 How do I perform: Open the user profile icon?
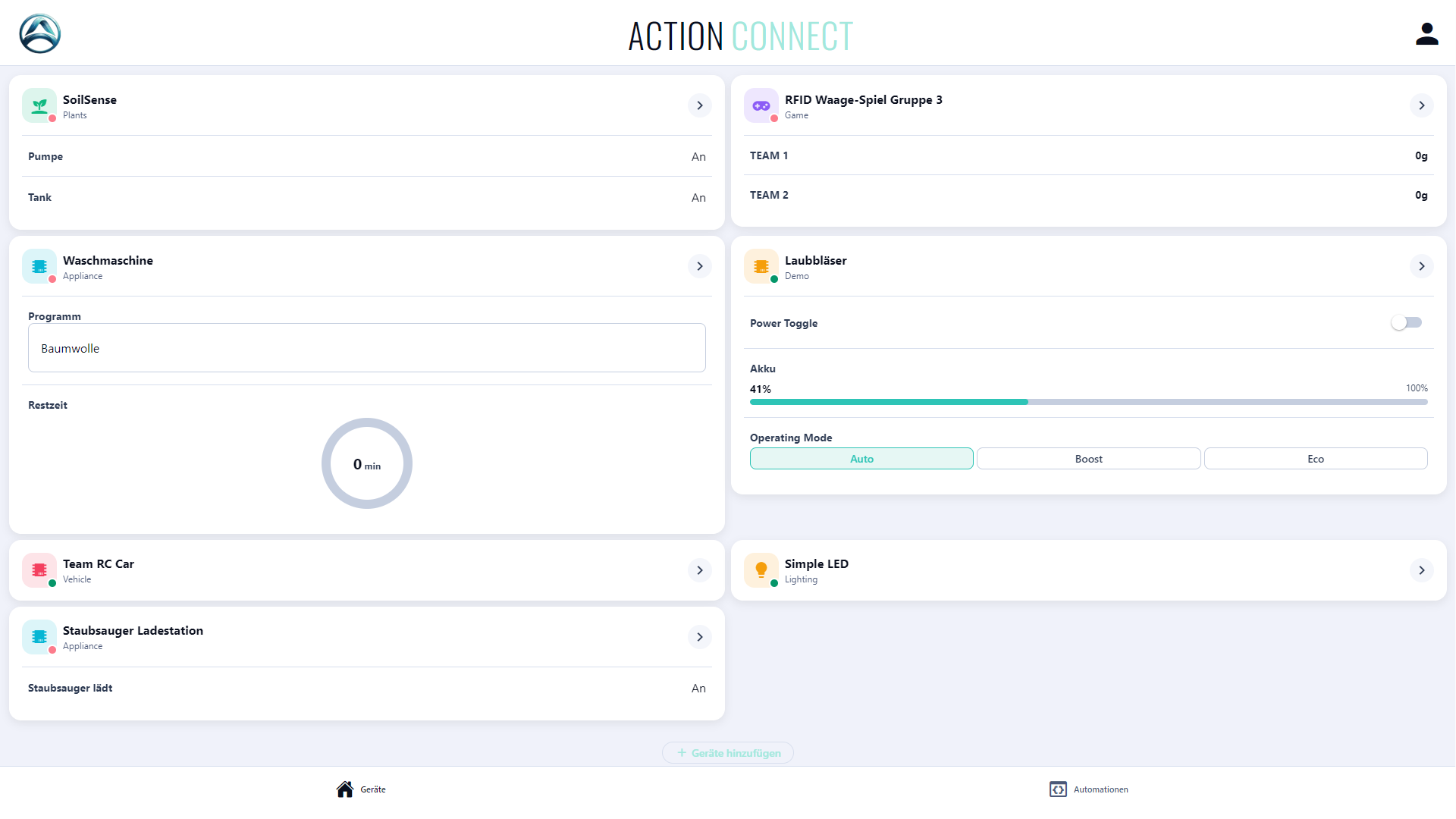point(1426,34)
